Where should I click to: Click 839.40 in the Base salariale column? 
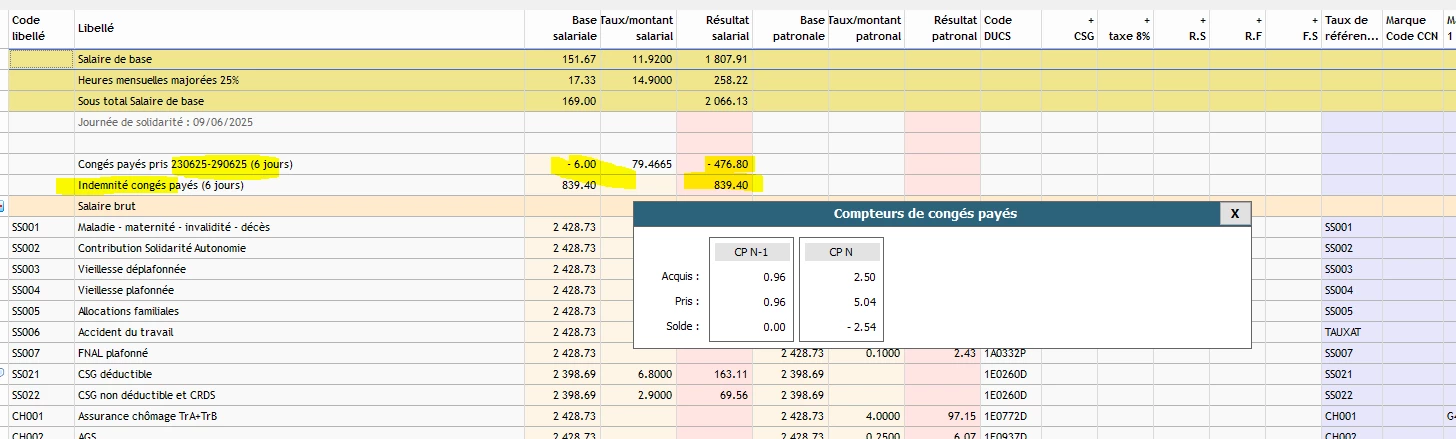click(562, 185)
